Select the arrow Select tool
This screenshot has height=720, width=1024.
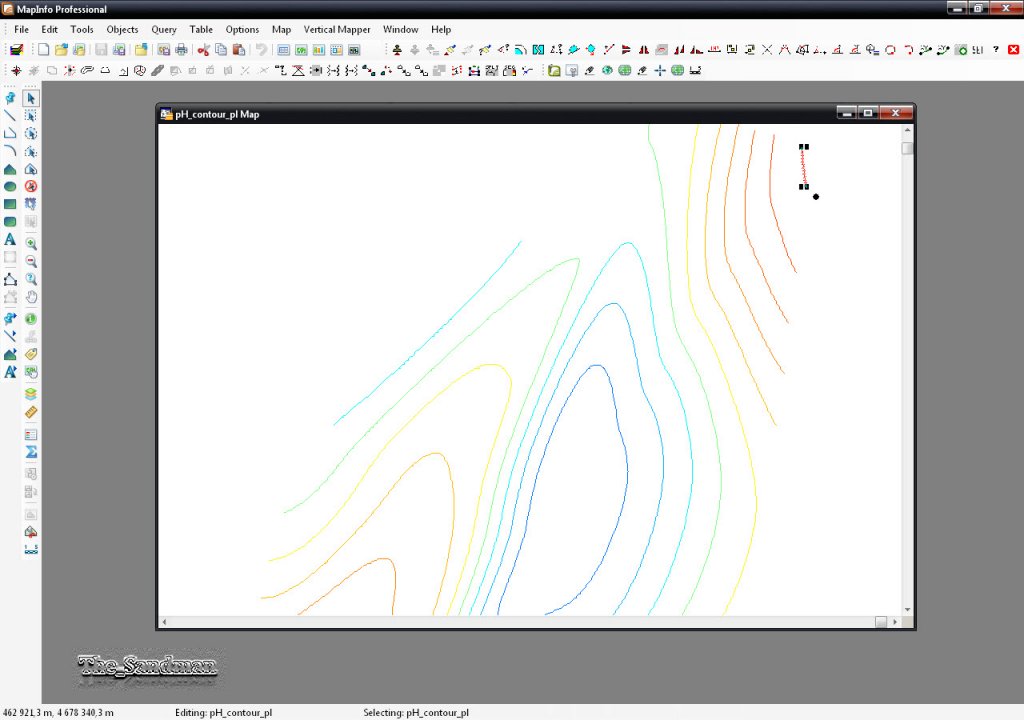click(31, 98)
